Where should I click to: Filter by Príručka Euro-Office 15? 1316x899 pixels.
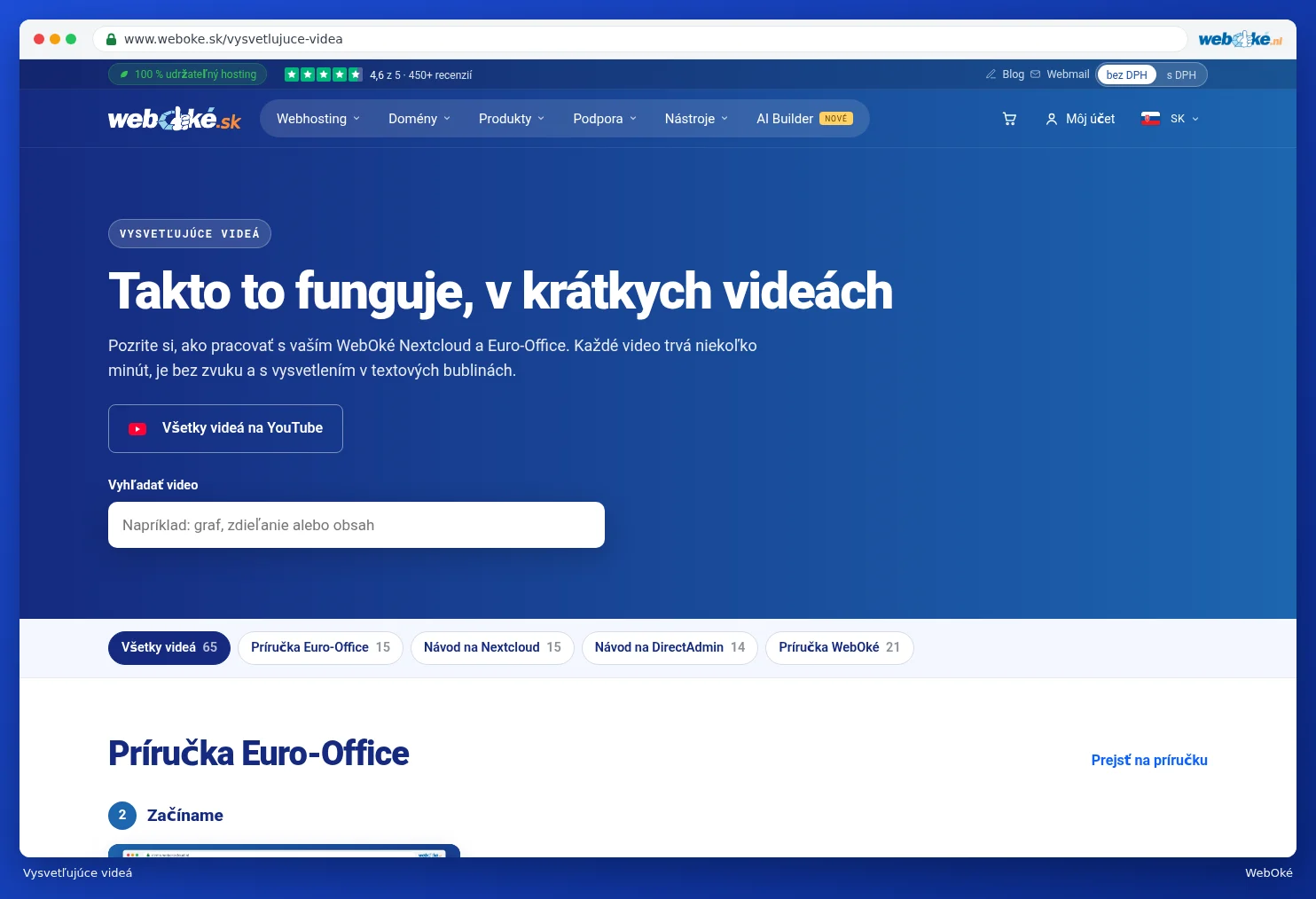pyautogui.click(x=320, y=647)
